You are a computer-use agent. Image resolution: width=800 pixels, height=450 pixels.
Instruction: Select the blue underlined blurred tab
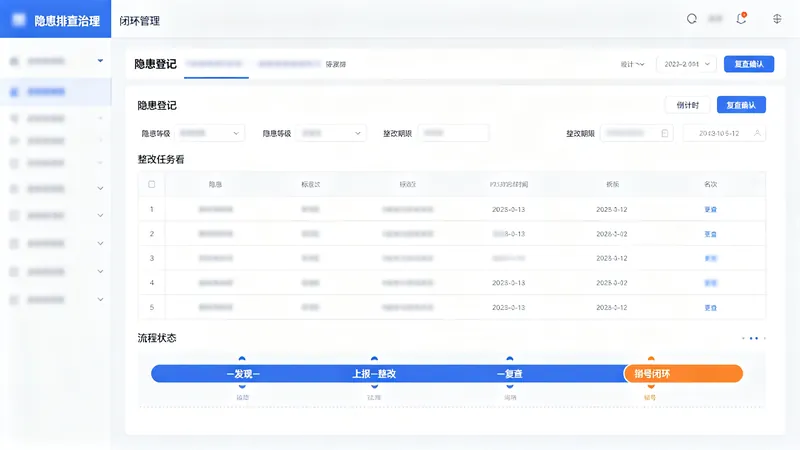[214, 64]
